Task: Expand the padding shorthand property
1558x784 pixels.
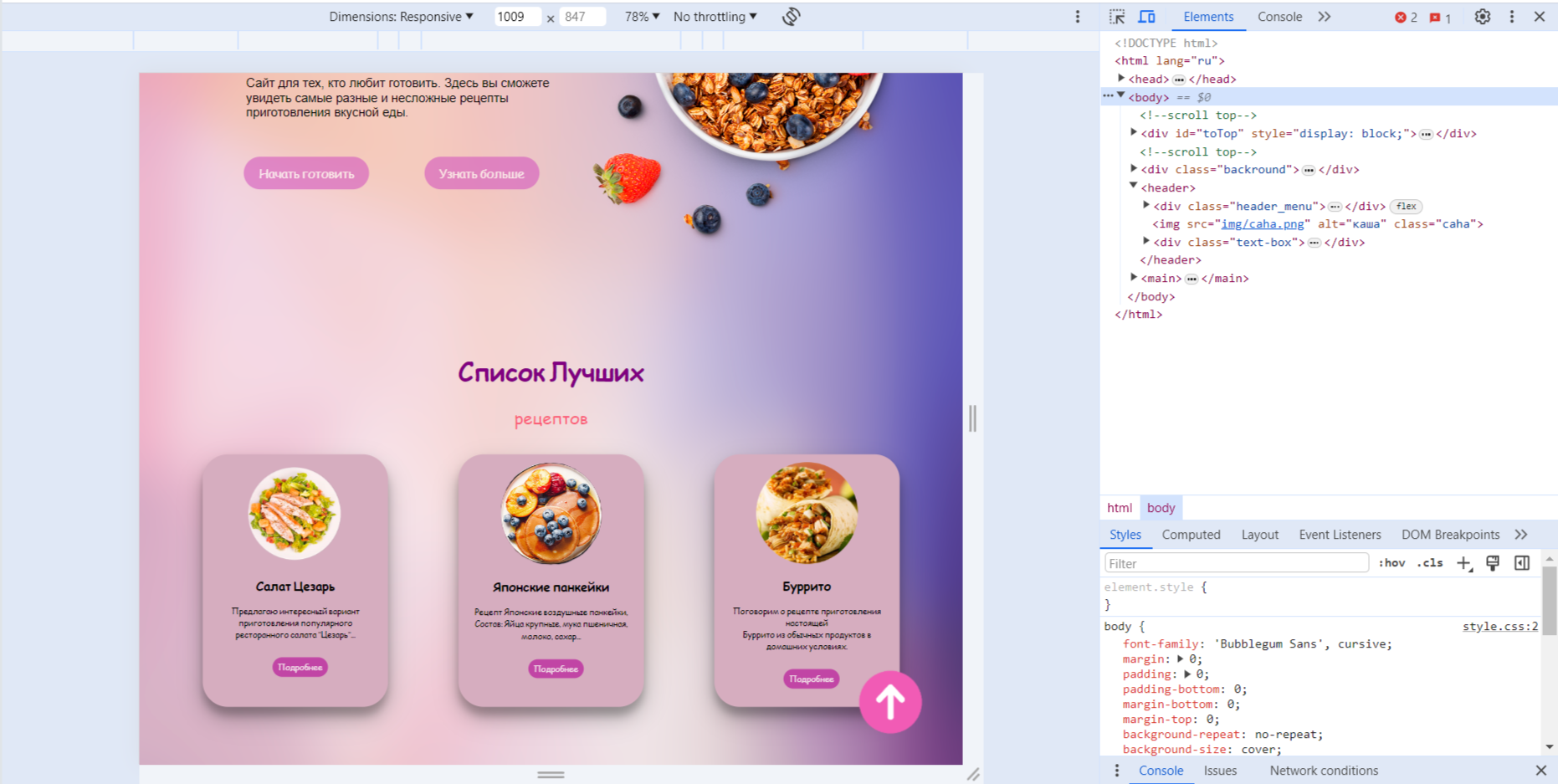Action: pyautogui.click(x=1187, y=674)
